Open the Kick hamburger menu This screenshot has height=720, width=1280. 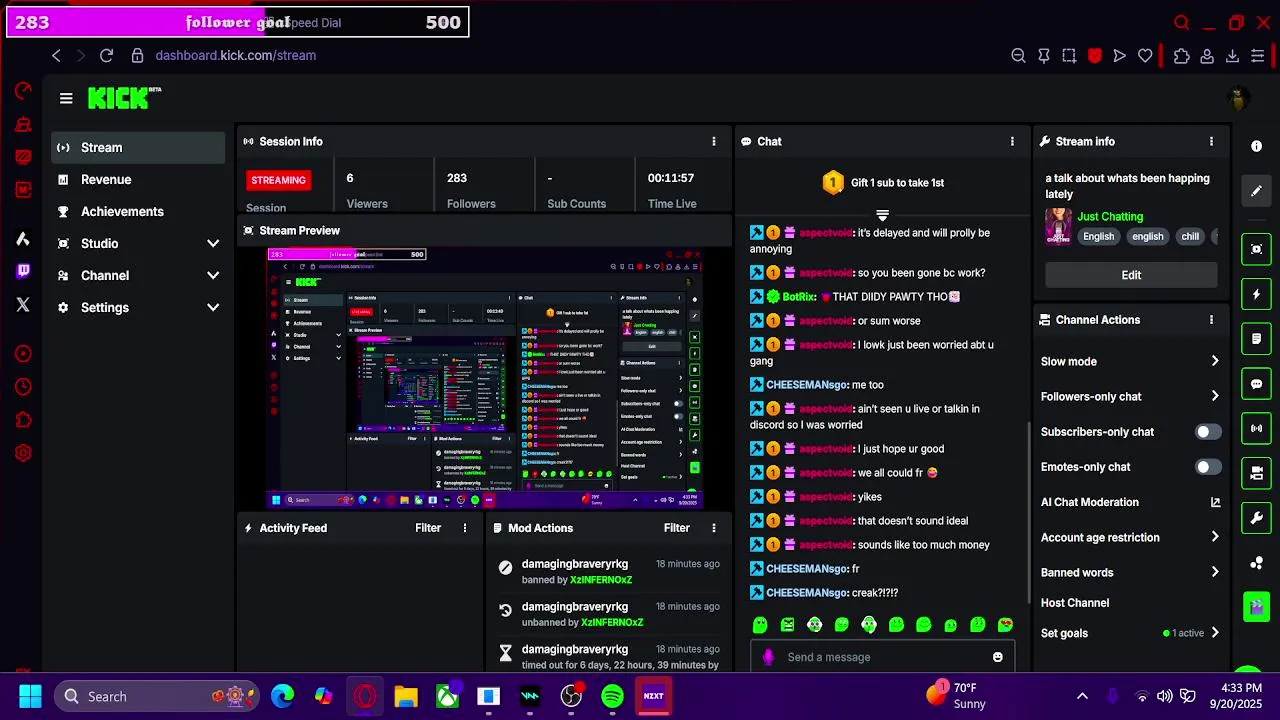[x=66, y=98]
